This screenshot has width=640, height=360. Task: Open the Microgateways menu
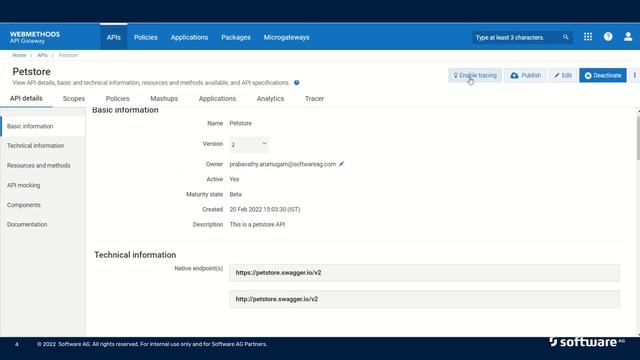tap(287, 37)
